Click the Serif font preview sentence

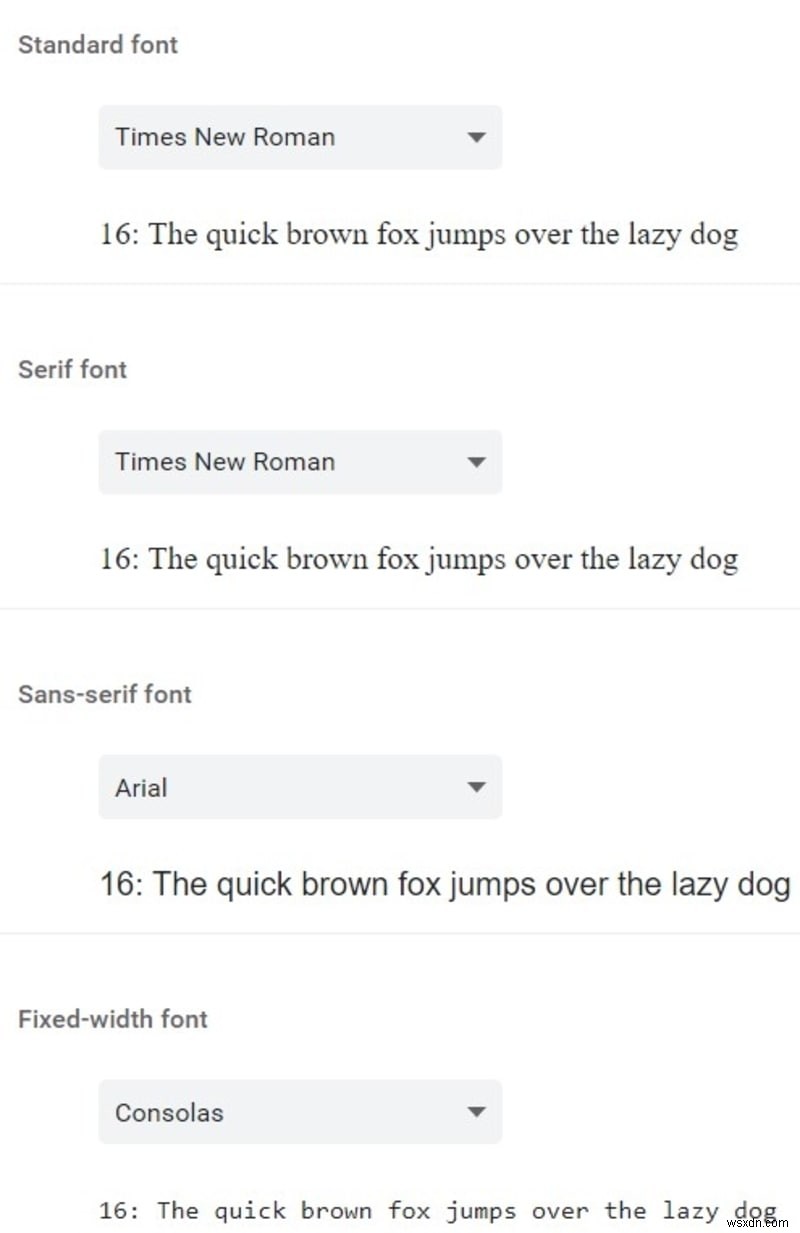418,560
